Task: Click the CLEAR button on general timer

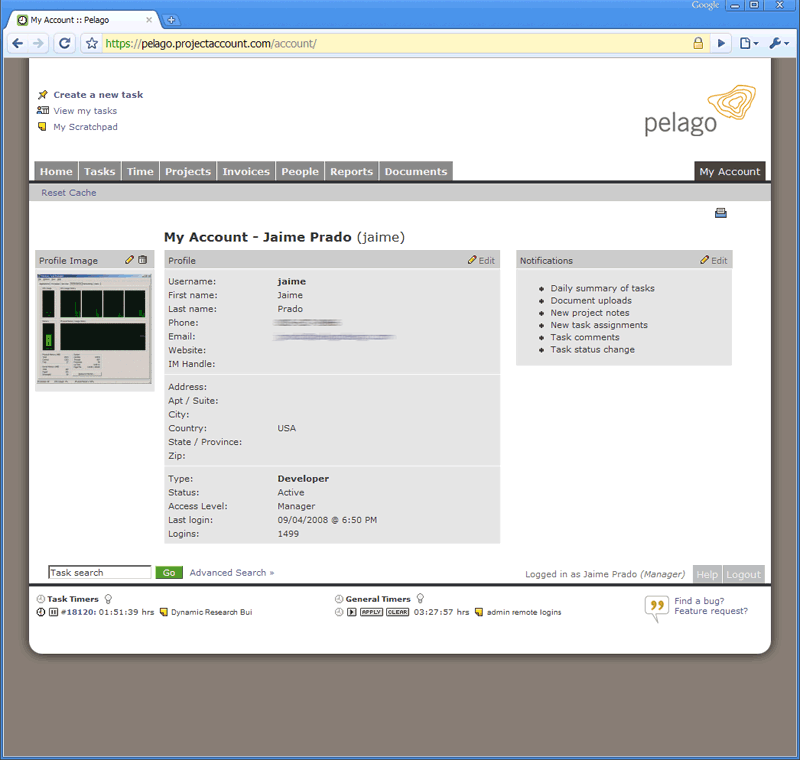Action: click(397, 612)
